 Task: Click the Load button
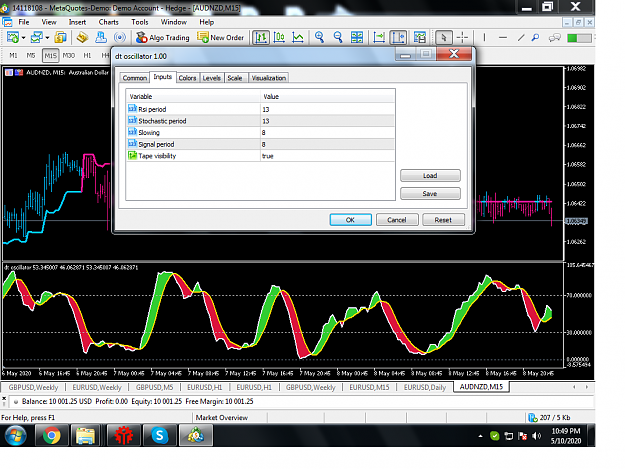[x=430, y=175]
